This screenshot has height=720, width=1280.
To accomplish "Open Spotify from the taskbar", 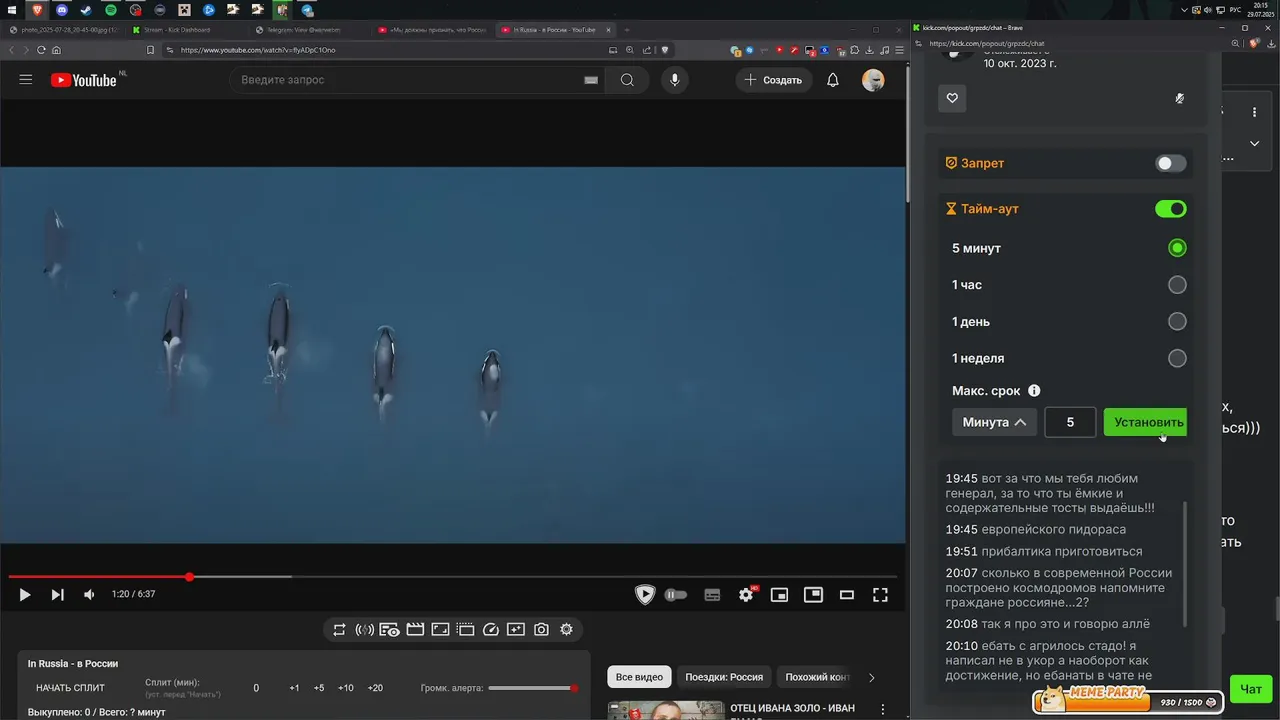I will coord(110,10).
